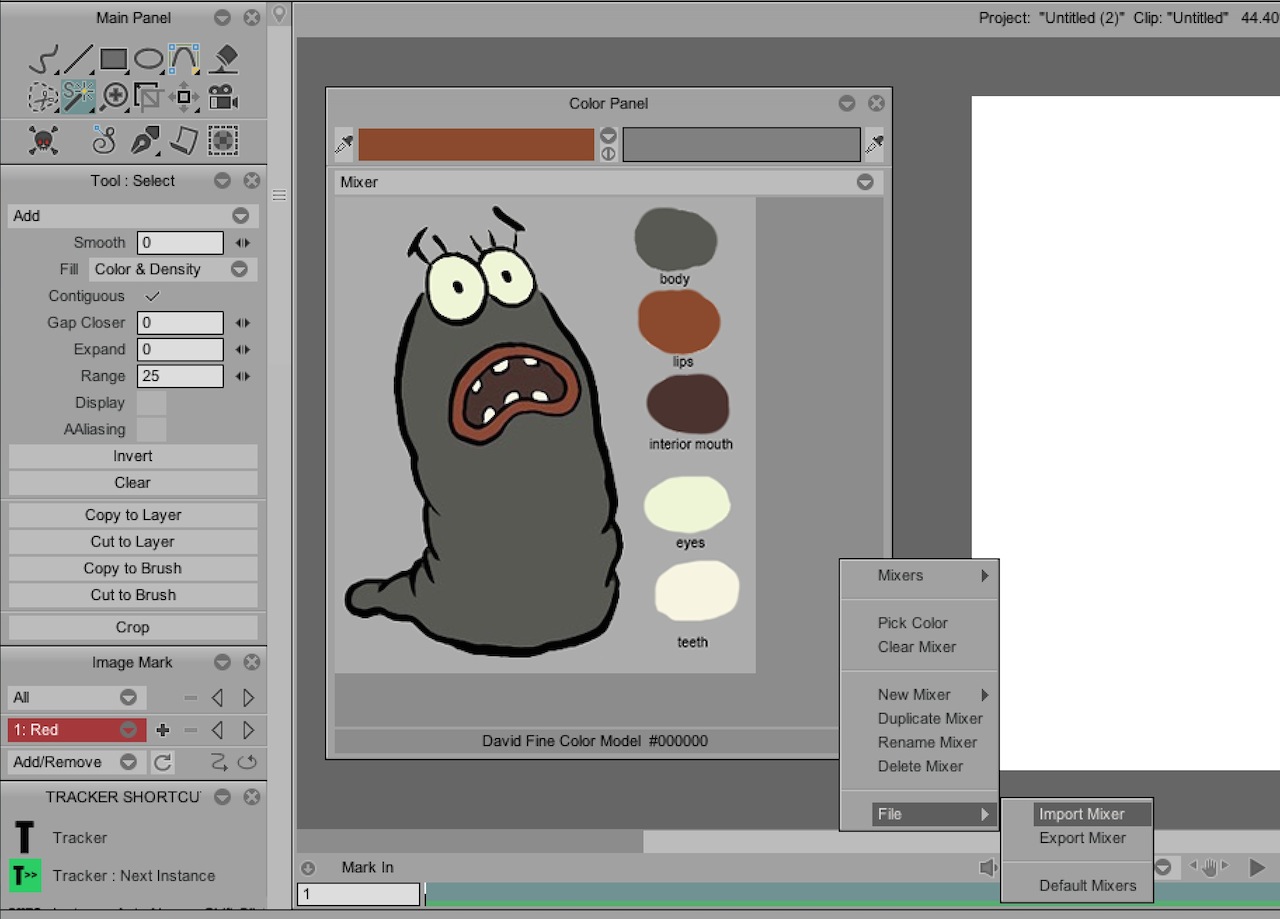Toggle the Display checkbox
1280x919 pixels.
[x=151, y=403]
